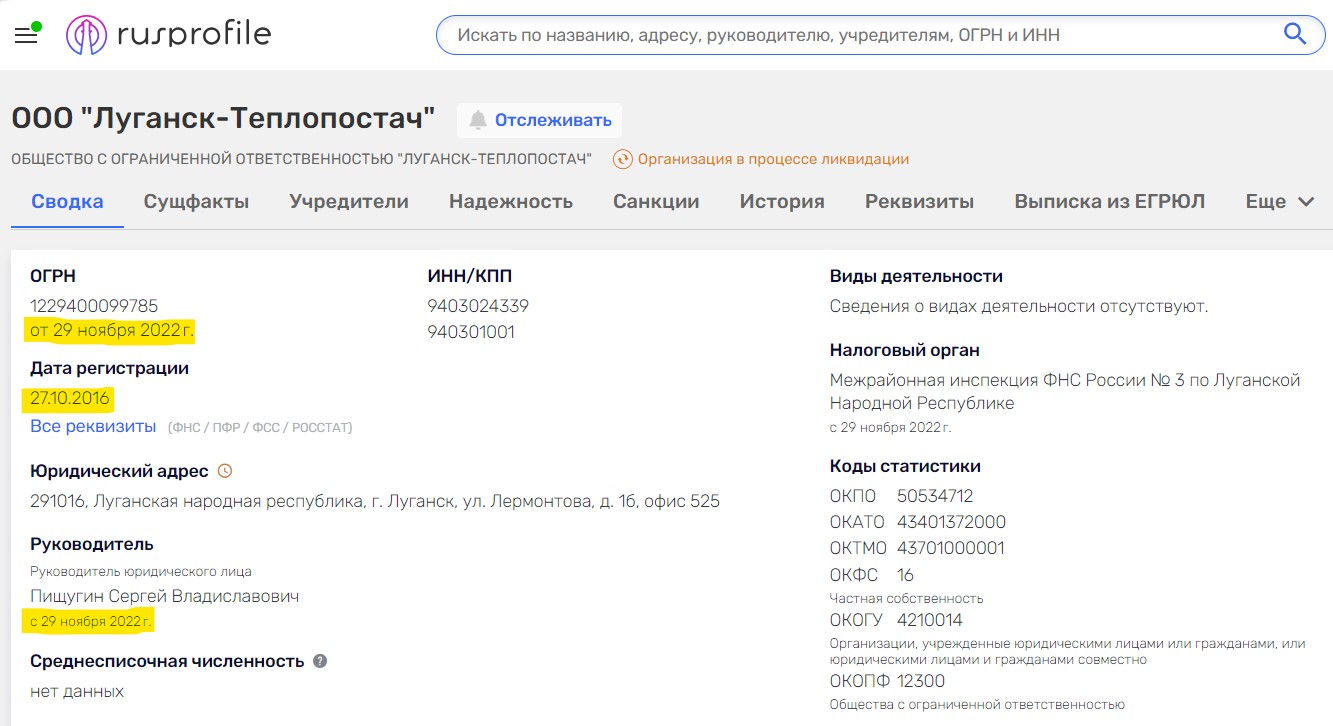
Task: Click ОКФС value 16
Action: coord(906,575)
